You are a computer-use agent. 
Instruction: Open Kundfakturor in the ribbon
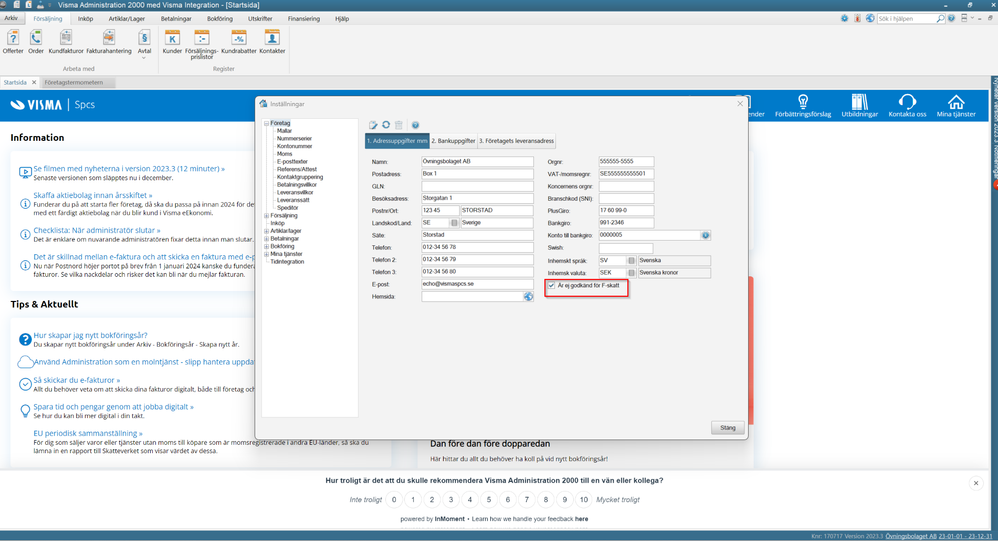tap(66, 42)
